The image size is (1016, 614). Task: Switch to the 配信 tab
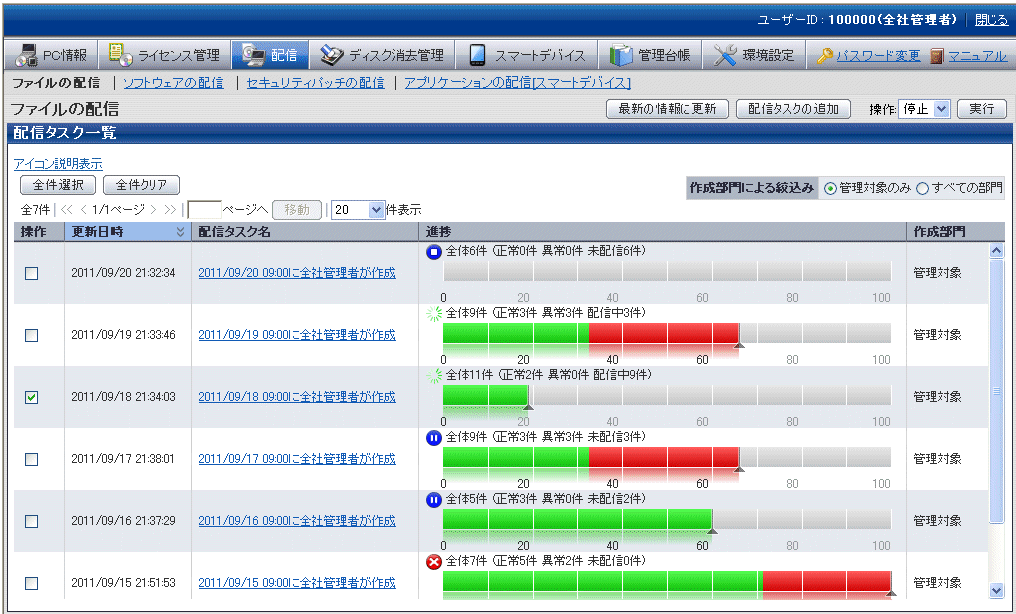[268, 55]
